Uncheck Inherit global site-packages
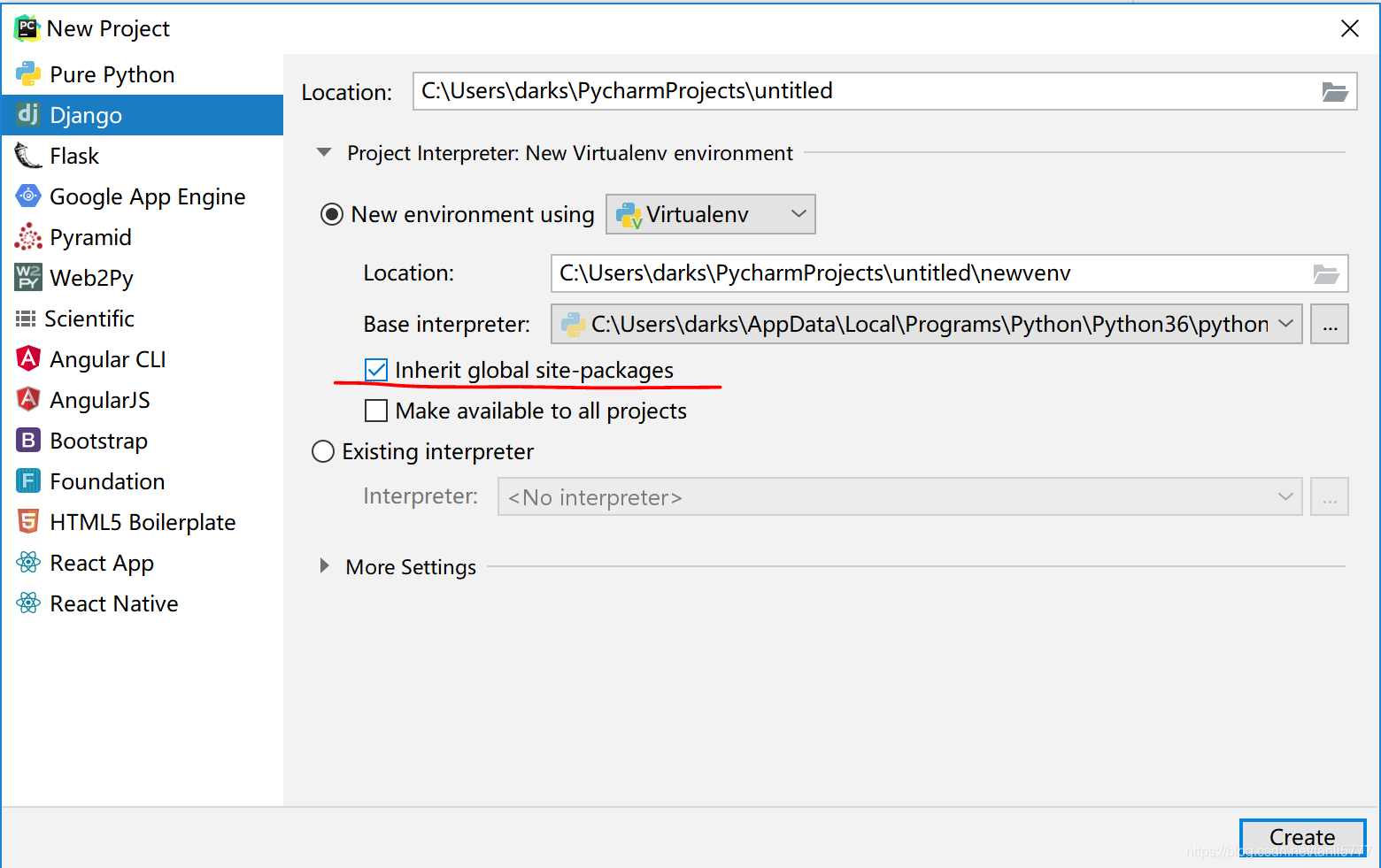This screenshot has width=1381, height=868. 376,370
